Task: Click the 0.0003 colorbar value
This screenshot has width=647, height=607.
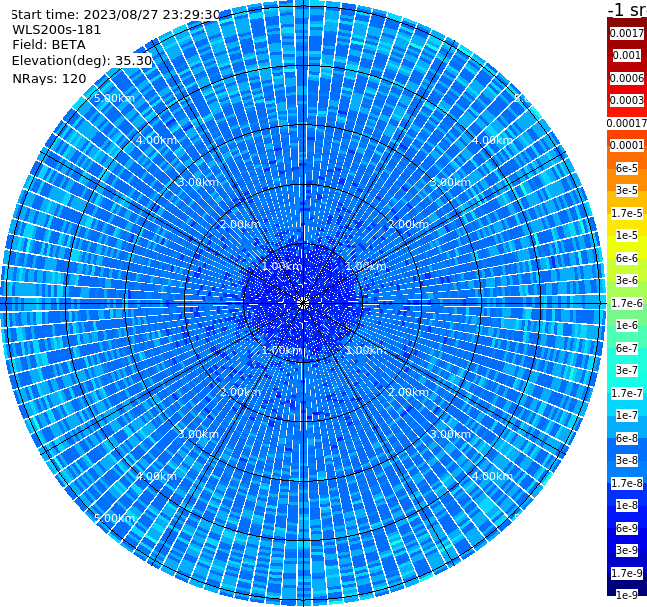Action: pyautogui.click(x=627, y=100)
